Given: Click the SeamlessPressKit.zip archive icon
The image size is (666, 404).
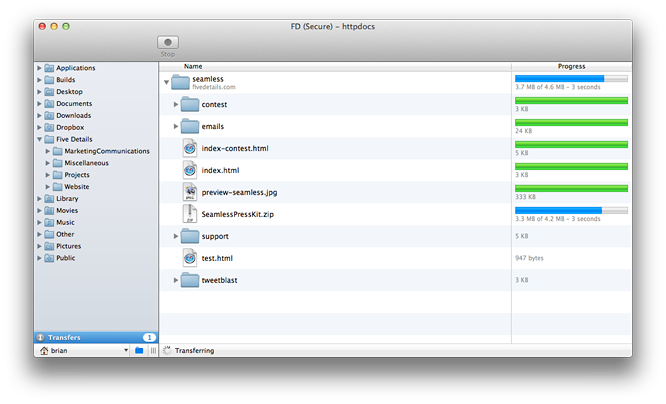Looking at the screenshot, I should [189, 214].
